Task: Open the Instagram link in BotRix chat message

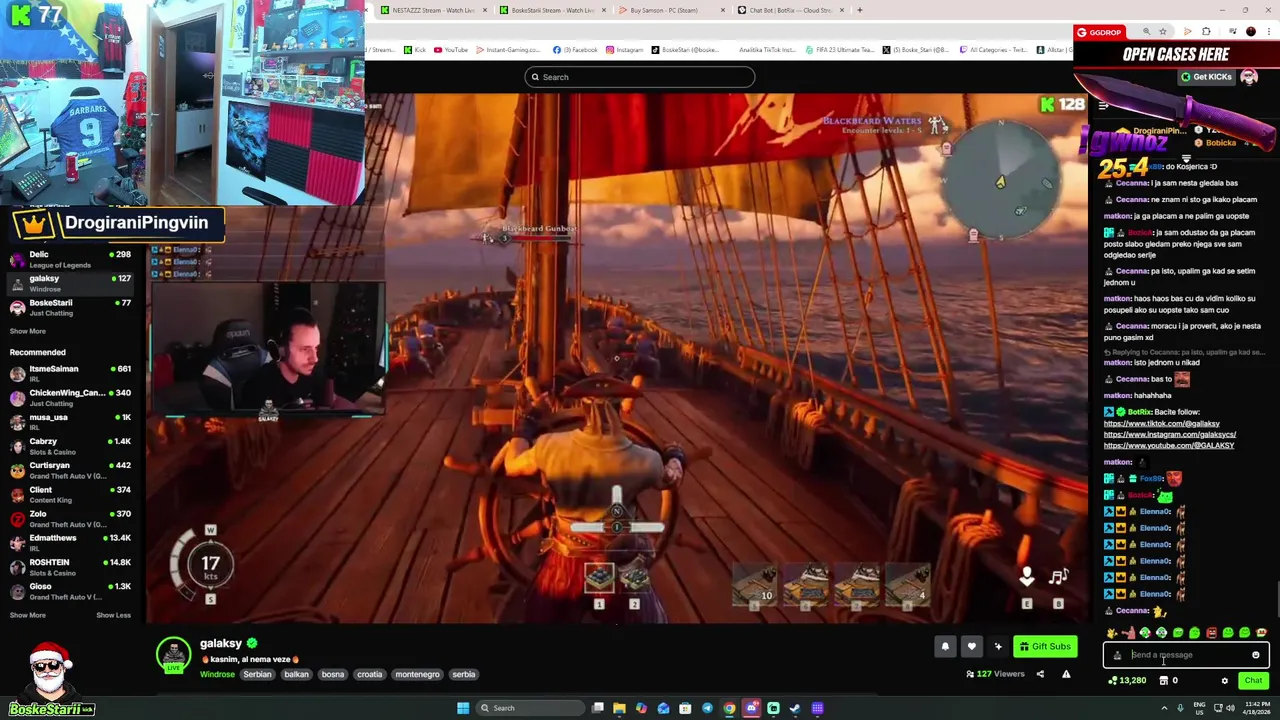Action: click(1169, 435)
